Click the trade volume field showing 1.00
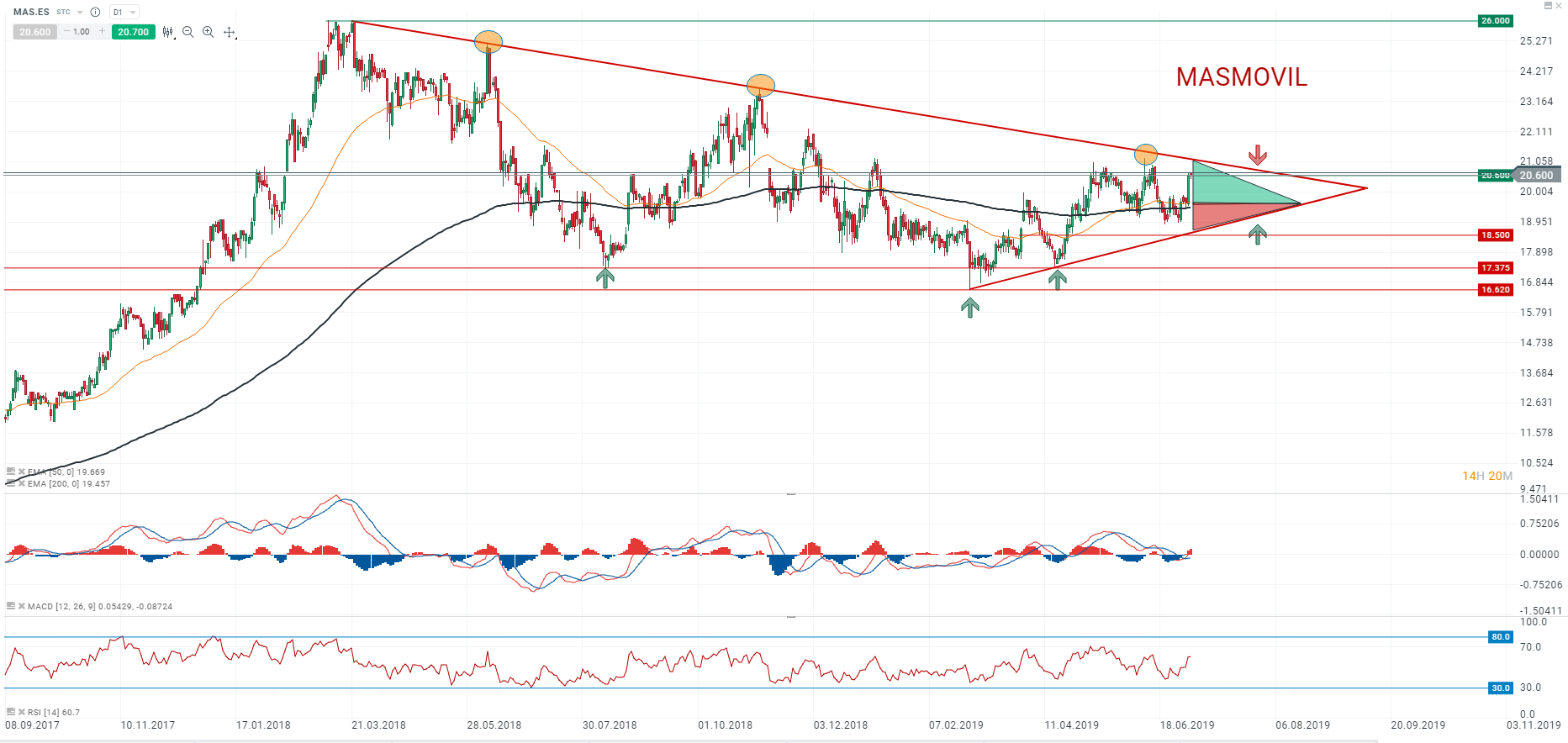Image resolution: width=1568 pixels, height=743 pixels. pyautogui.click(x=82, y=32)
